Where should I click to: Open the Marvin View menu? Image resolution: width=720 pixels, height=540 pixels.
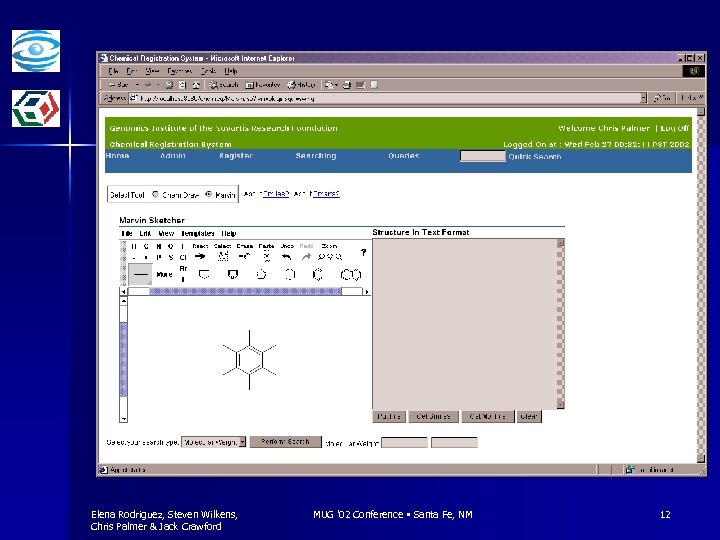pyautogui.click(x=166, y=233)
